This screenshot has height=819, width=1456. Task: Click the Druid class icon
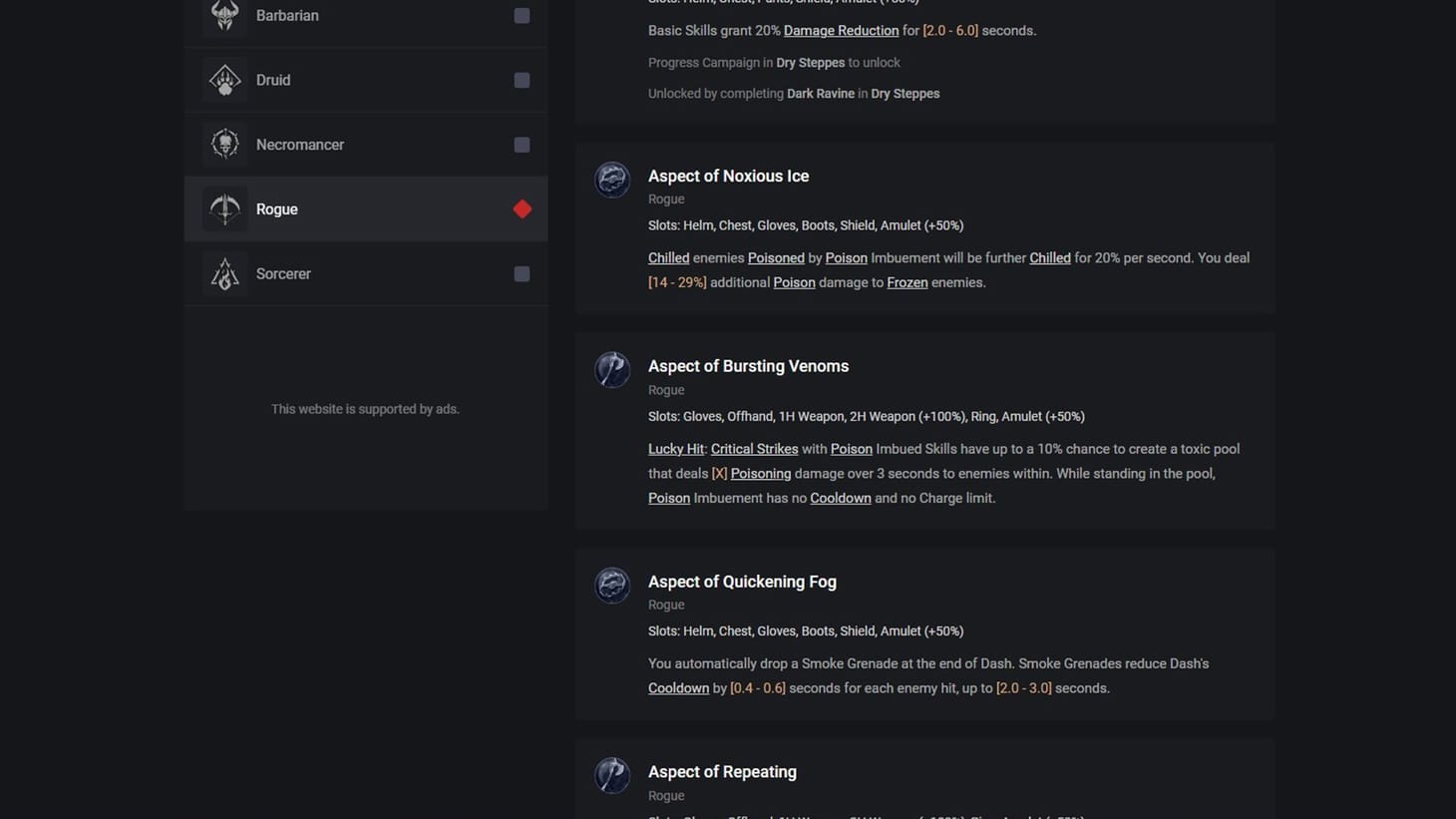tap(224, 80)
